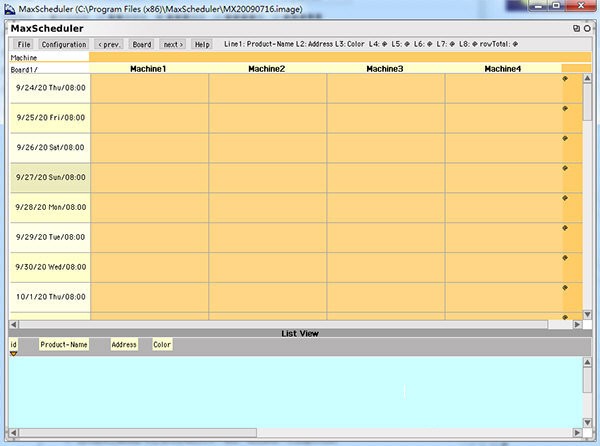This screenshot has height=446, width=600.
Task: Click the Board1/ label
Action: [24, 70]
